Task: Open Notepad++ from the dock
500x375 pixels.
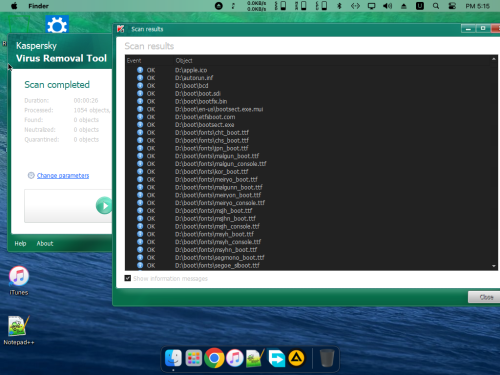Action: [x=255, y=358]
